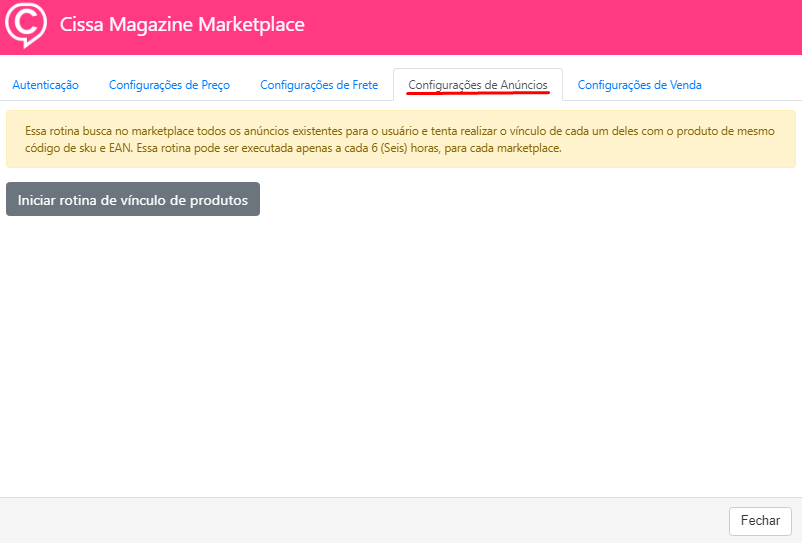The image size is (802, 543).
Task: Click the Cissa Magazine logo icon
Action: [26, 25]
